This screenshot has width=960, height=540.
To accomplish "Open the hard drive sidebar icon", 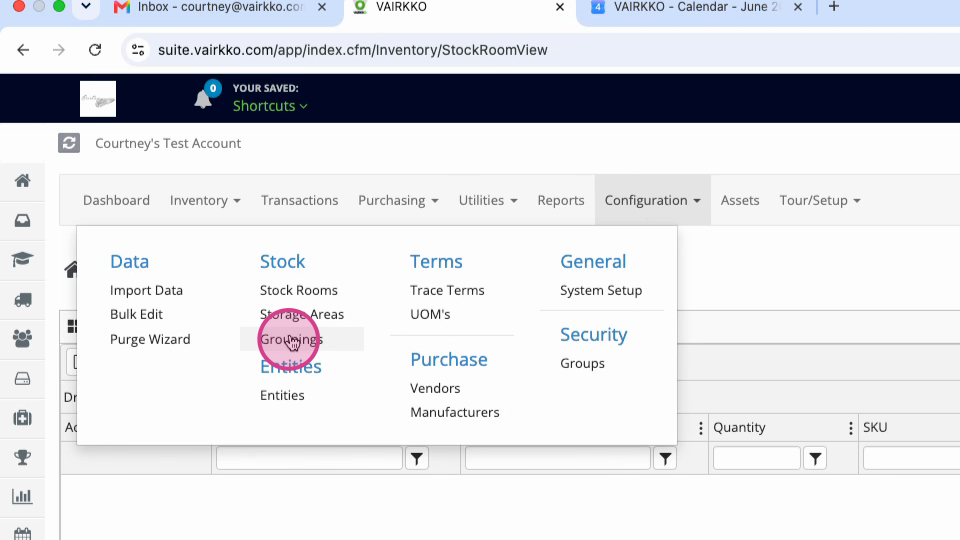I will pyautogui.click(x=23, y=379).
